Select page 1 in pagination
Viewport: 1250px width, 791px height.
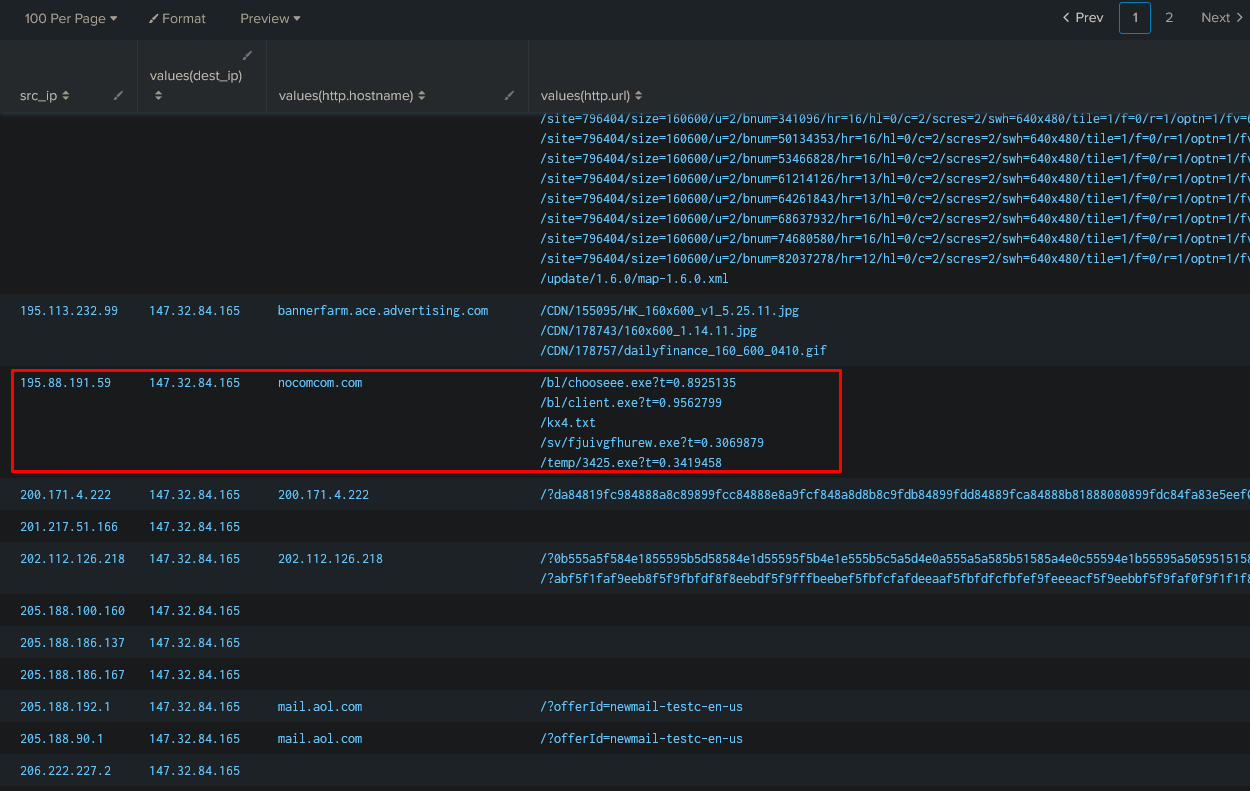1135,18
